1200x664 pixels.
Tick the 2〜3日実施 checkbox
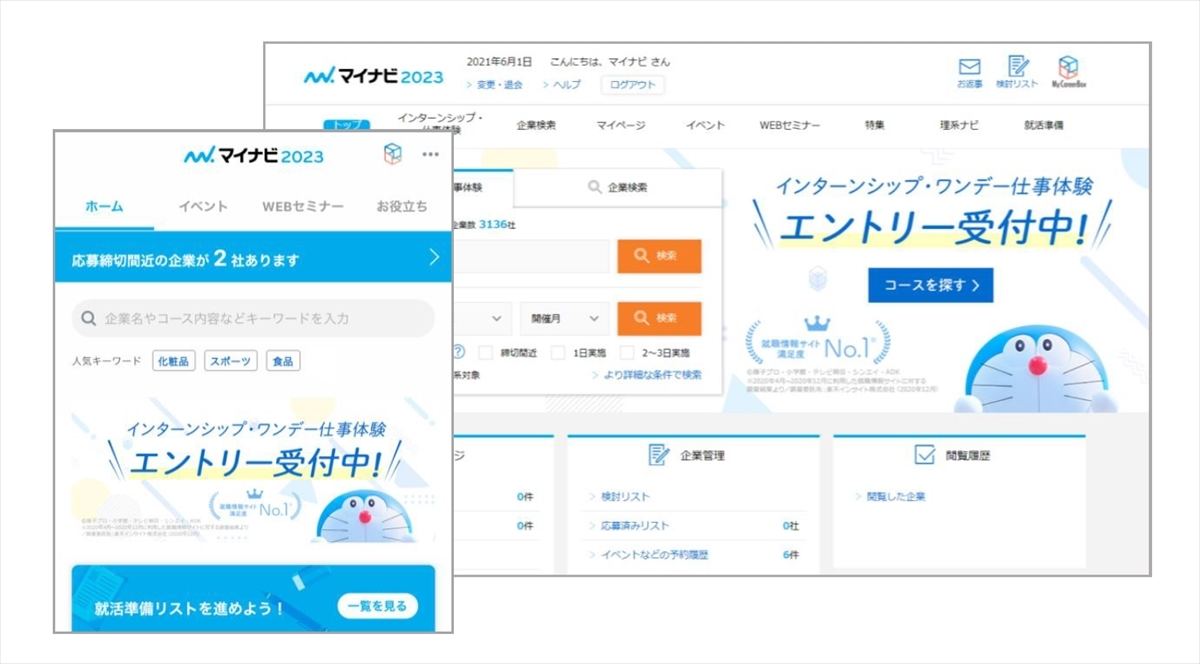pyautogui.click(x=627, y=352)
